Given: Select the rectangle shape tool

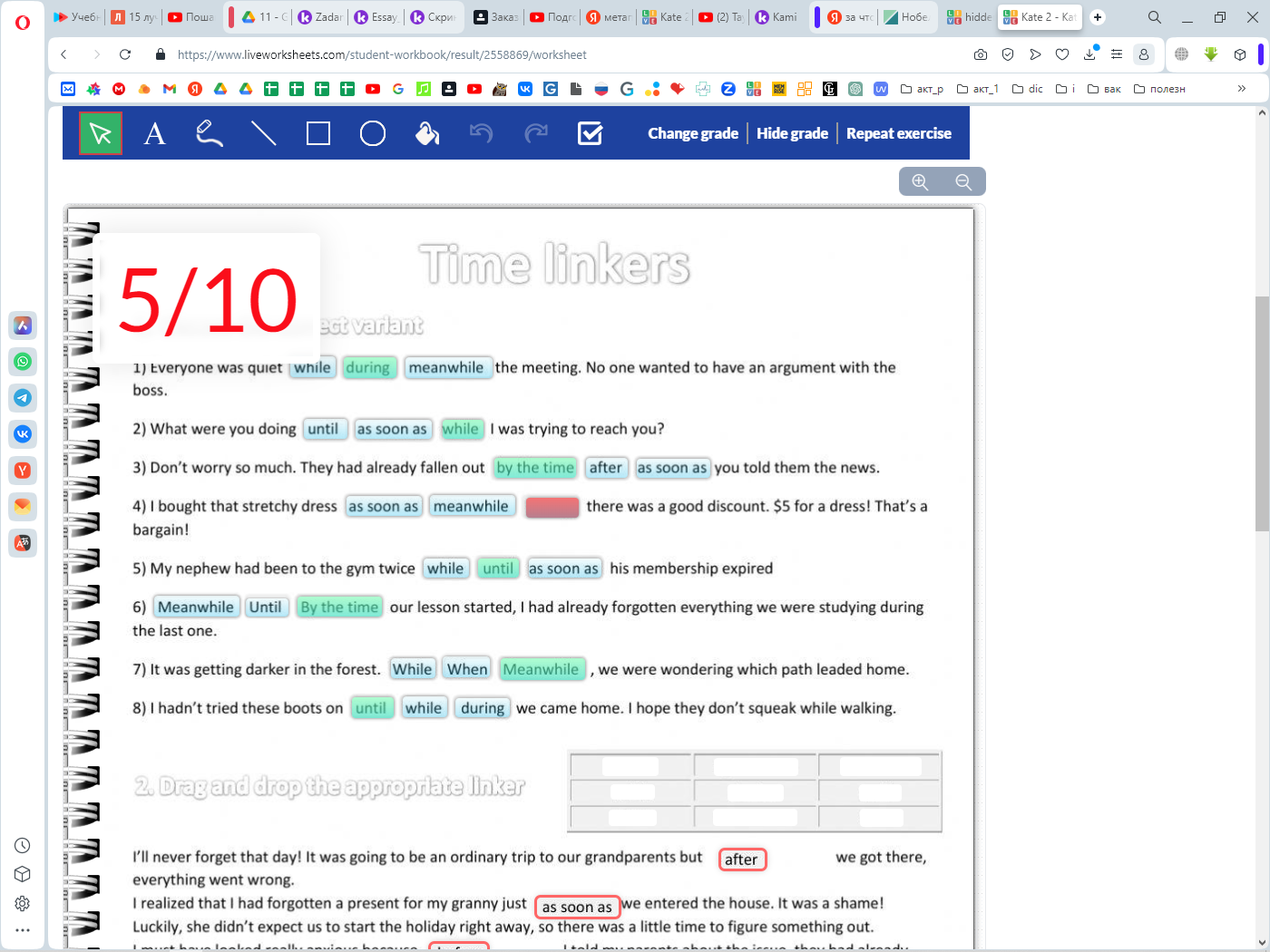Looking at the screenshot, I should pos(318,134).
